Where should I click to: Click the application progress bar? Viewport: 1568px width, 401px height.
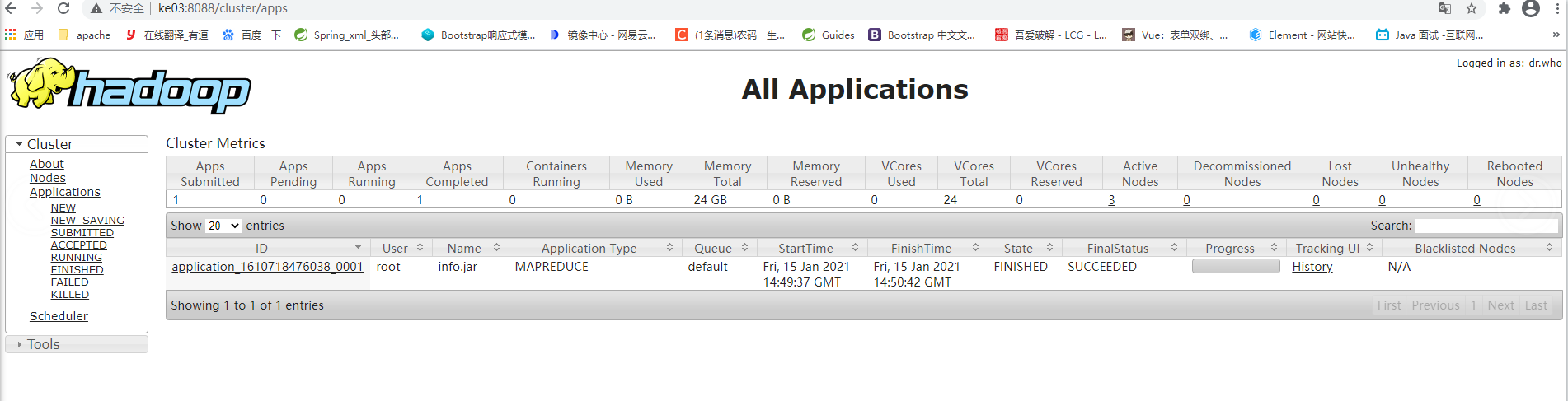(x=1236, y=267)
